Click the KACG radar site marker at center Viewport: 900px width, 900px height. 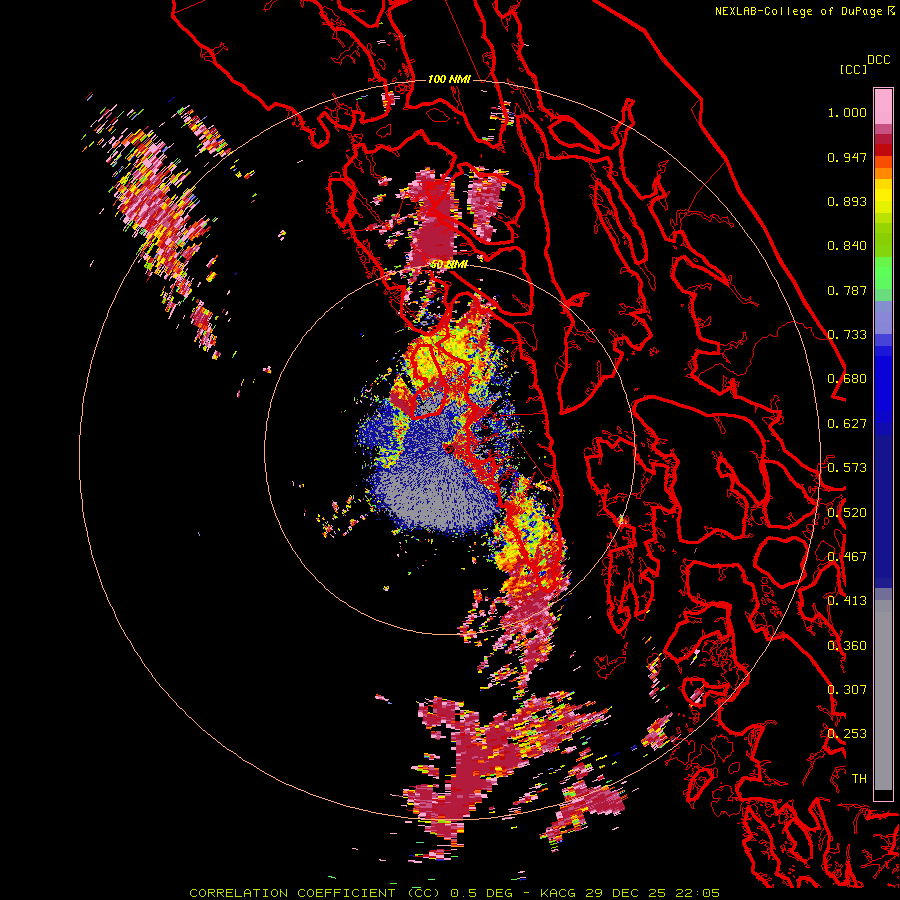[450, 449]
